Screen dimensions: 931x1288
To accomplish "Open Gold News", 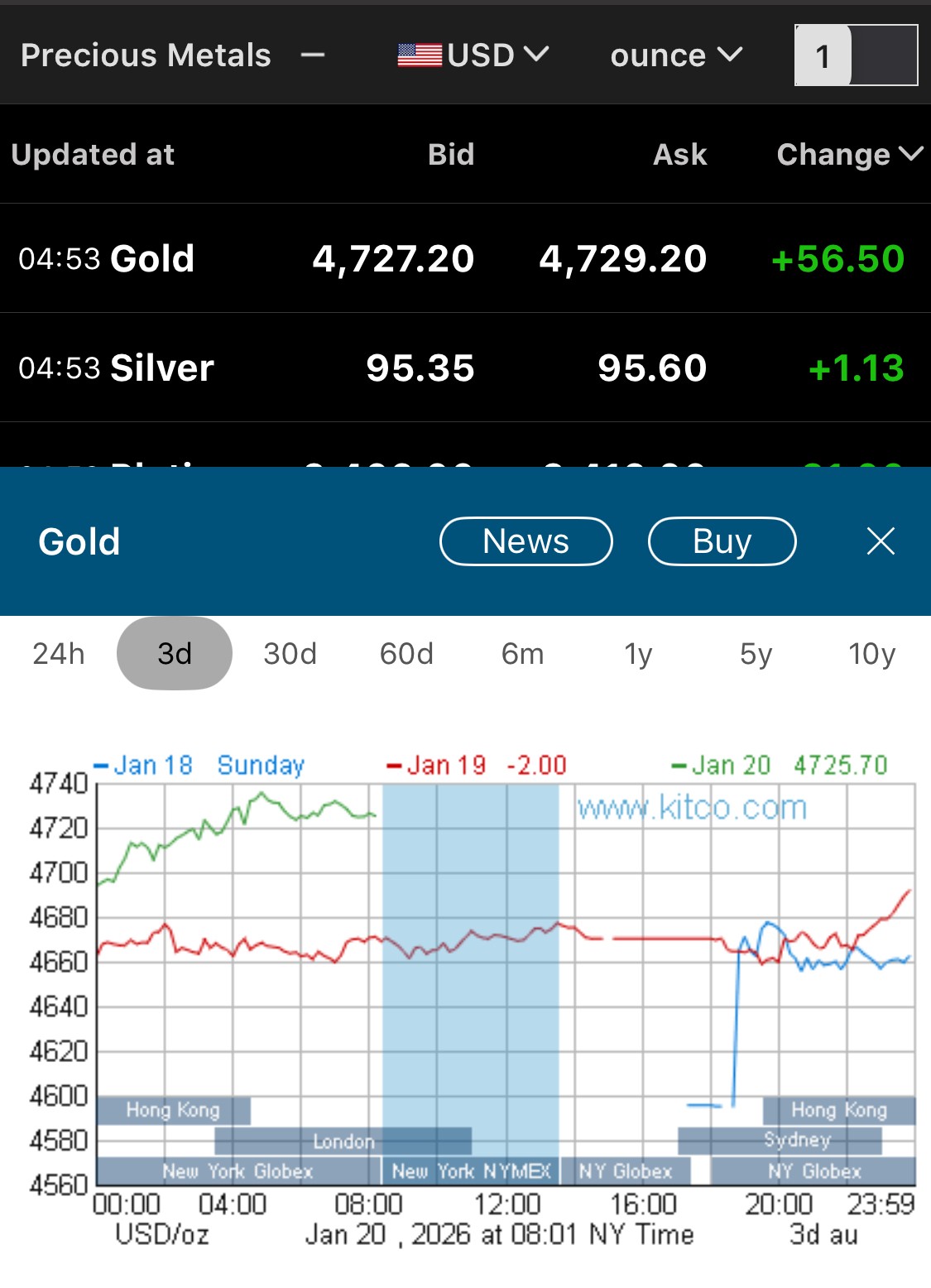I will click(x=525, y=541).
